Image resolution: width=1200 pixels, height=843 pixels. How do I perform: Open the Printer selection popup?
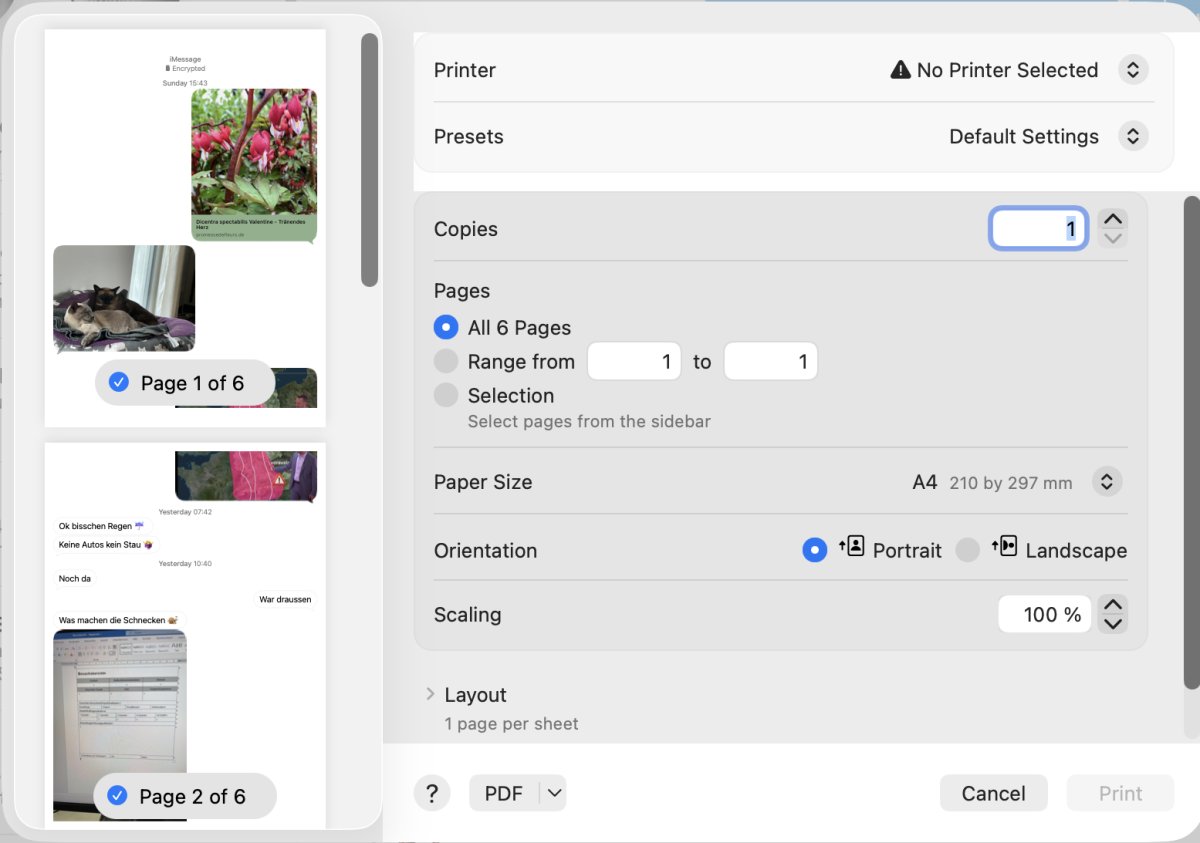pos(1133,70)
